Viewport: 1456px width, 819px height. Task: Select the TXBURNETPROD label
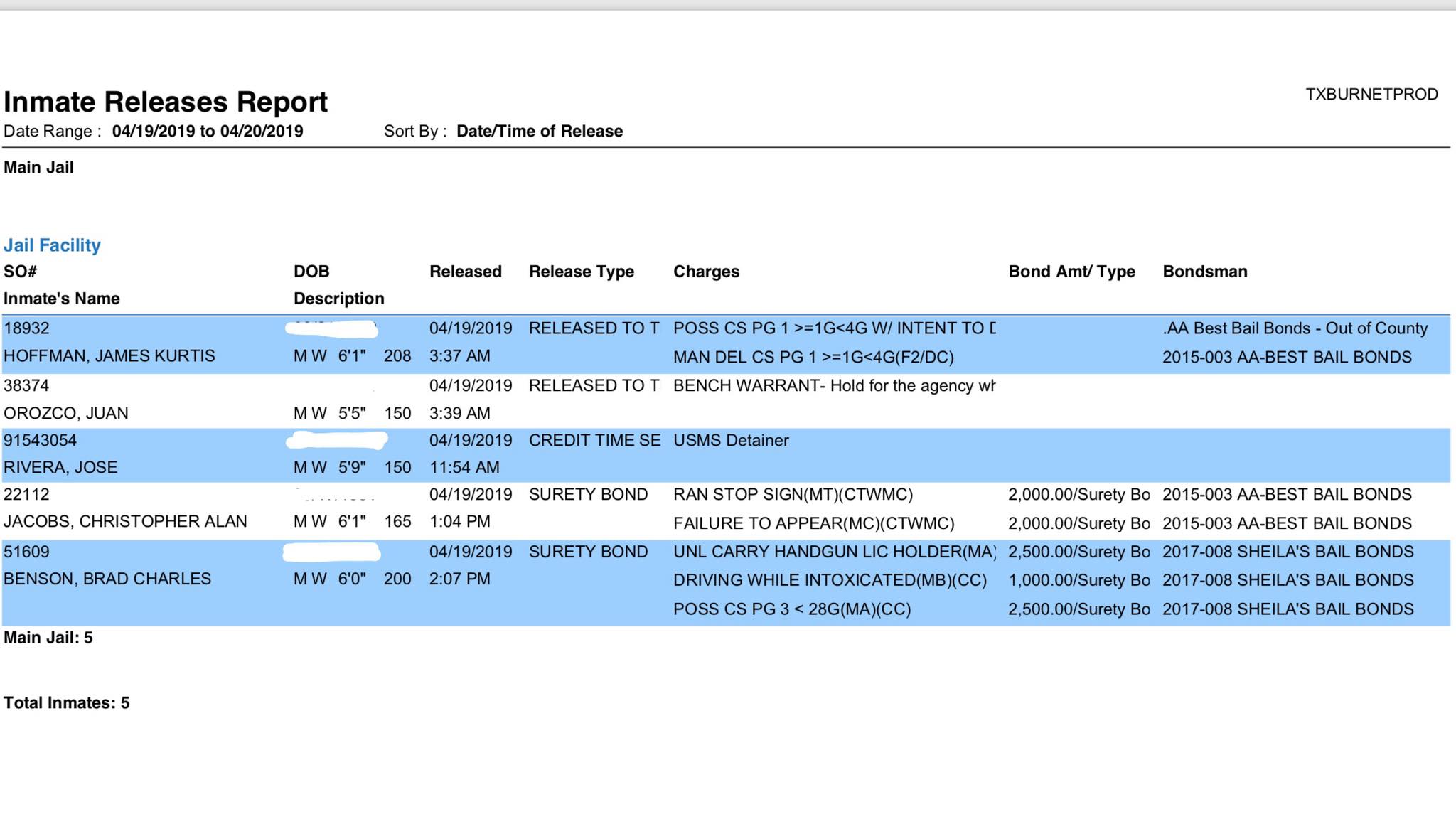coord(1371,95)
